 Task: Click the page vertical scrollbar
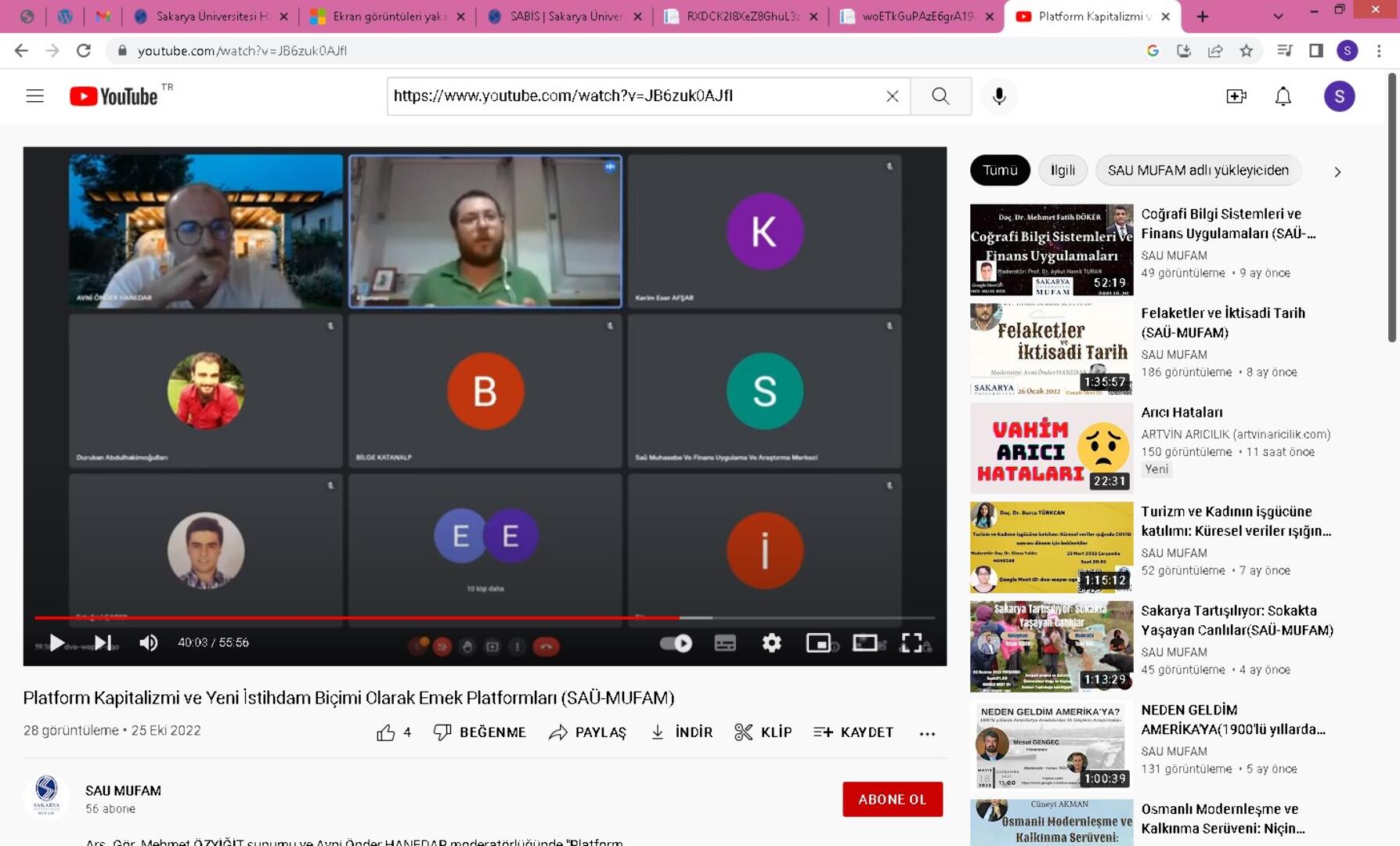1391,208
